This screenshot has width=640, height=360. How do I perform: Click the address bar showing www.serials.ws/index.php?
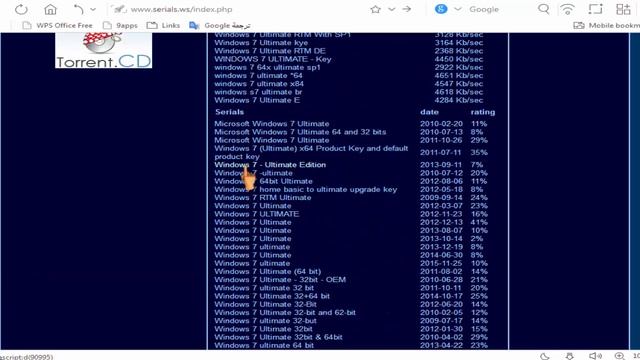(x=181, y=9)
